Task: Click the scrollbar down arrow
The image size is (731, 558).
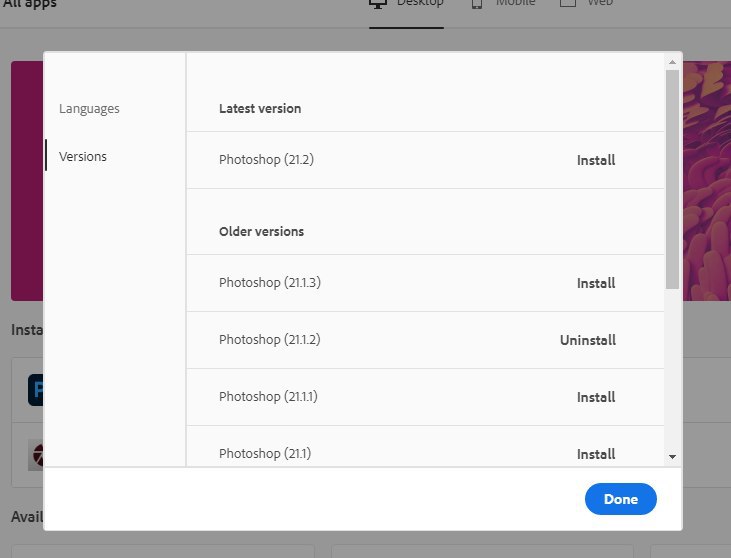Action: (x=672, y=457)
